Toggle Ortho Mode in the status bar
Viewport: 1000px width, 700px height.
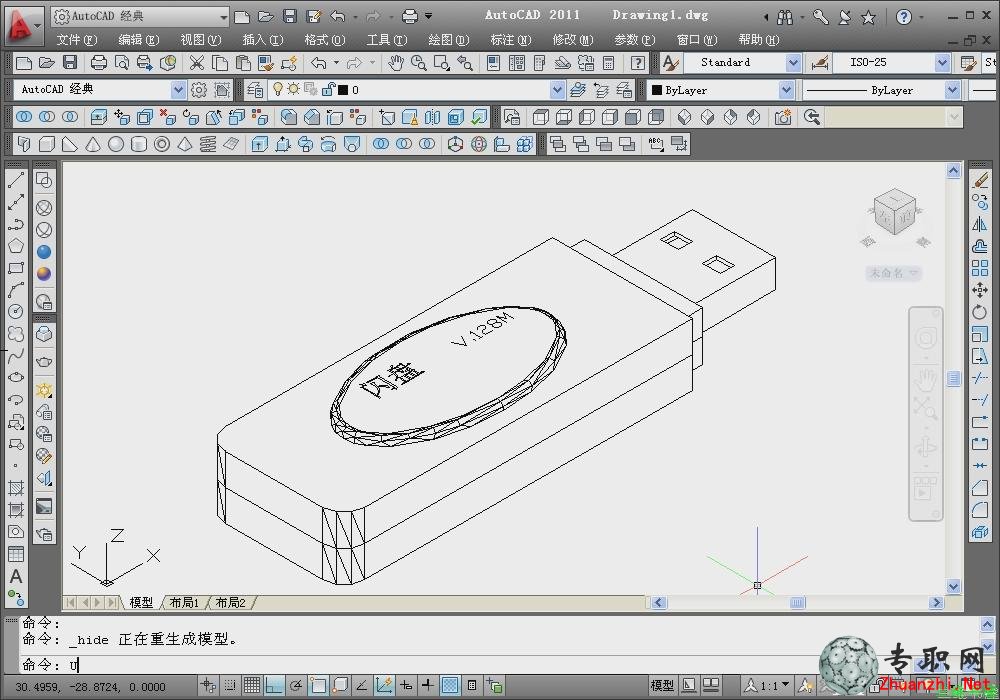(x=274, y=685)
